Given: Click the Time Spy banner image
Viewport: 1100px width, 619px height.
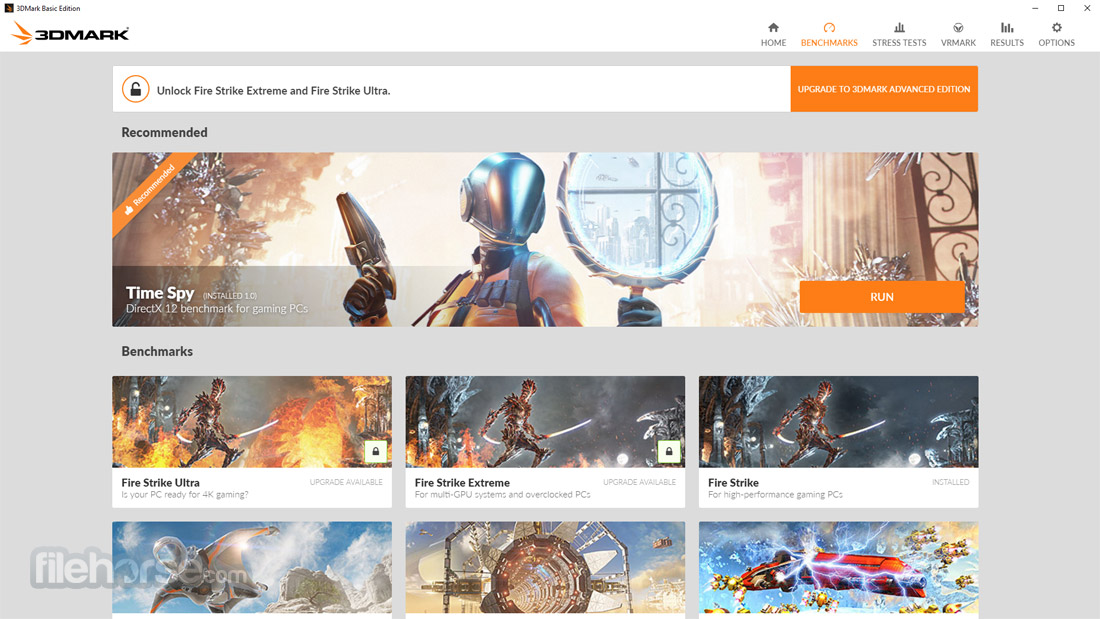Looking at the screenshot, I should point(545,239).
